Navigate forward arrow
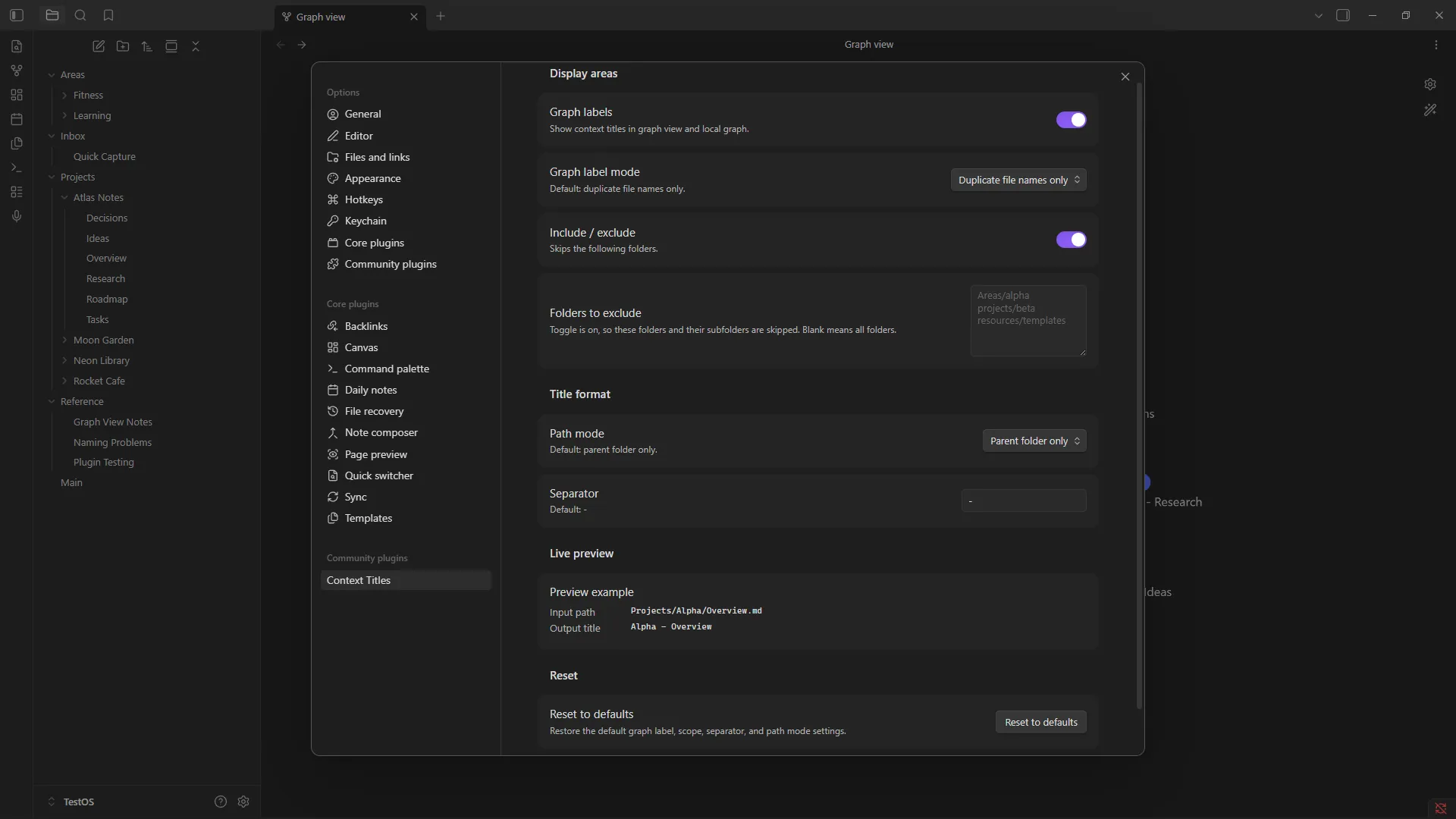The height and width of the screenshot is (819, 1456). tap(302, 45)
